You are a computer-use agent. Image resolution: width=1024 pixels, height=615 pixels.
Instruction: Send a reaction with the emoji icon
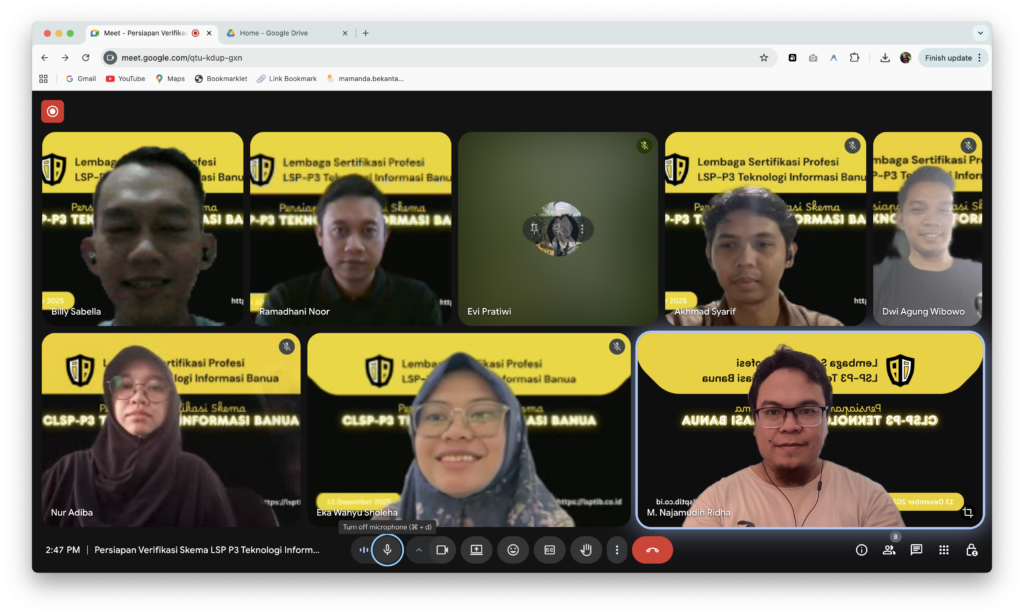click(513, 549)
